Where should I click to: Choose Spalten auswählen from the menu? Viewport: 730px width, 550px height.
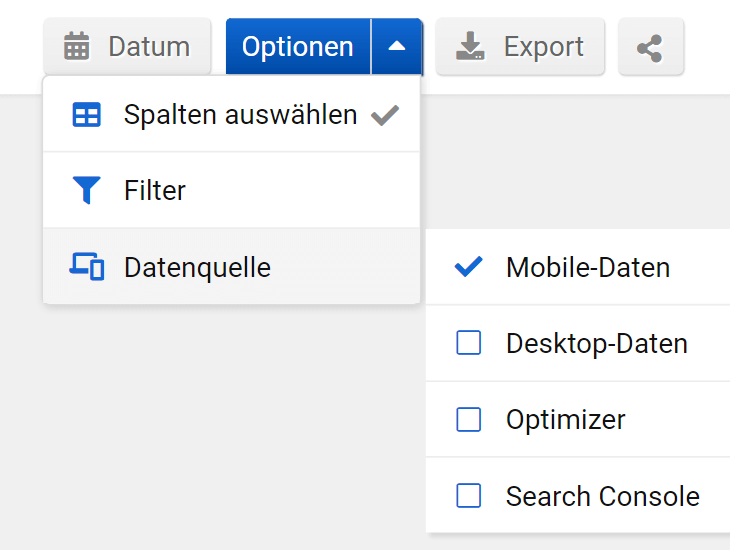(x=240, y=115)
